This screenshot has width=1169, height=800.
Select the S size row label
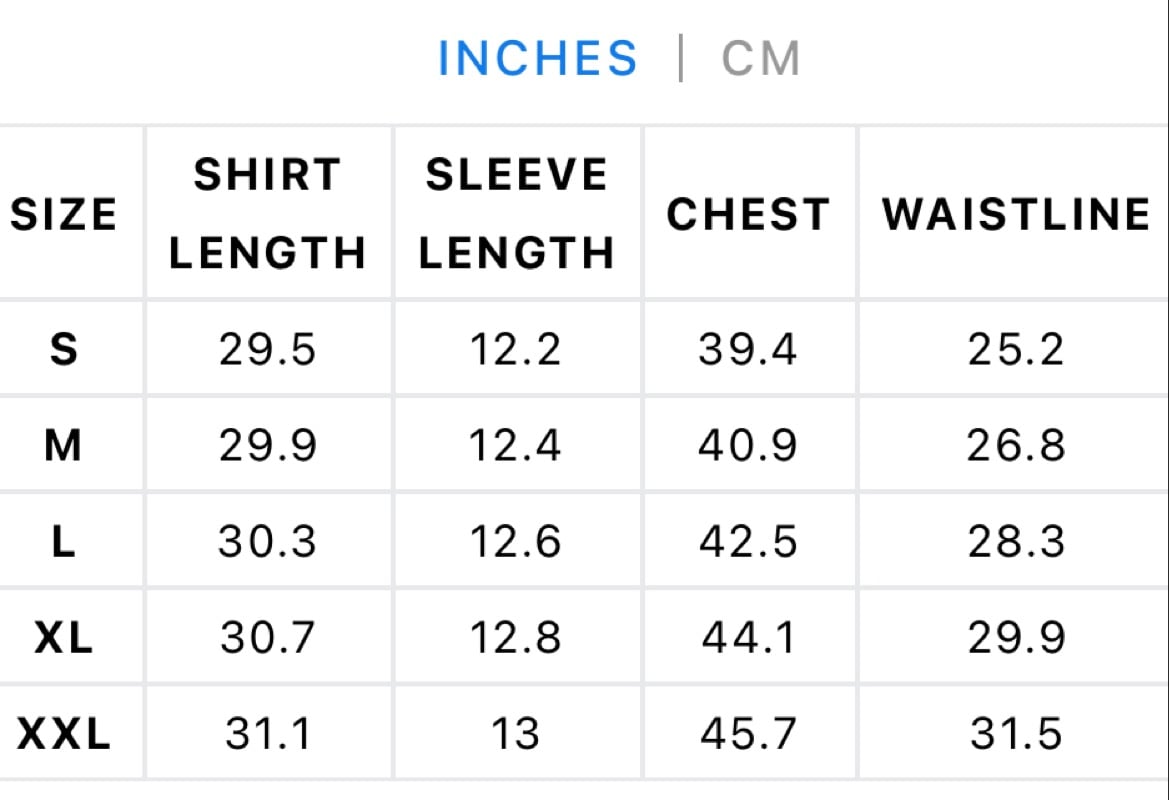tap(64, 349)
